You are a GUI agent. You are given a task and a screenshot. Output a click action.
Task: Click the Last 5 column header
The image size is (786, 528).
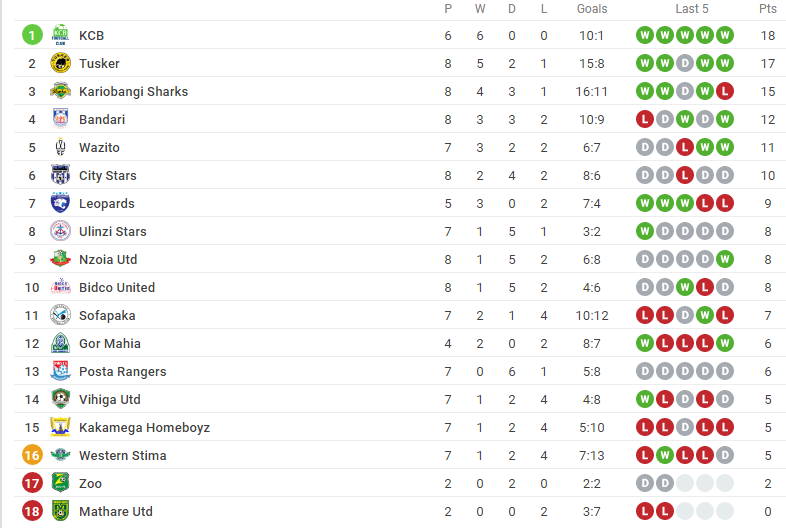point(692,9)
